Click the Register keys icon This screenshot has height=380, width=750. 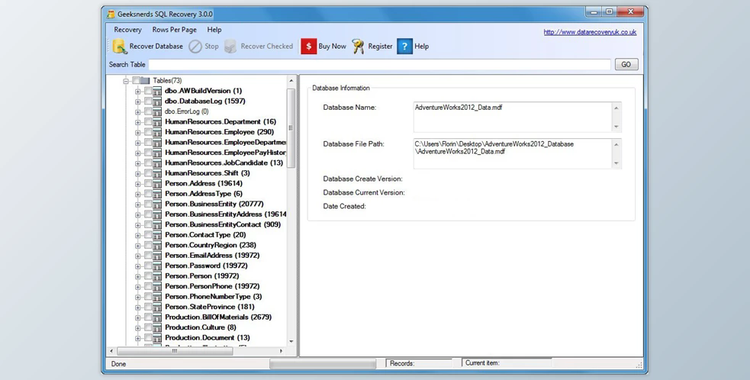[x=358, y=46]
